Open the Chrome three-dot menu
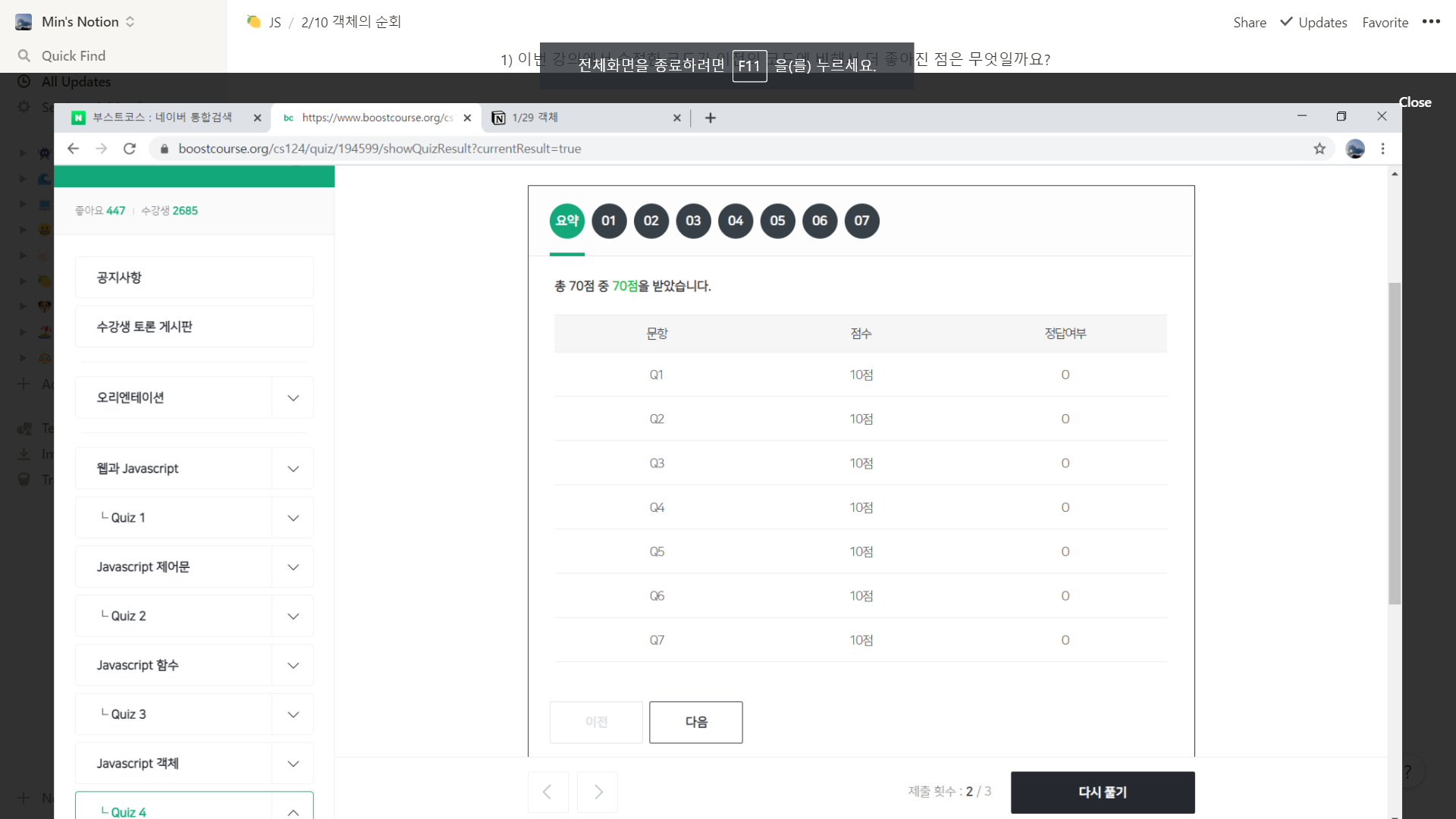 (1382, 149)
